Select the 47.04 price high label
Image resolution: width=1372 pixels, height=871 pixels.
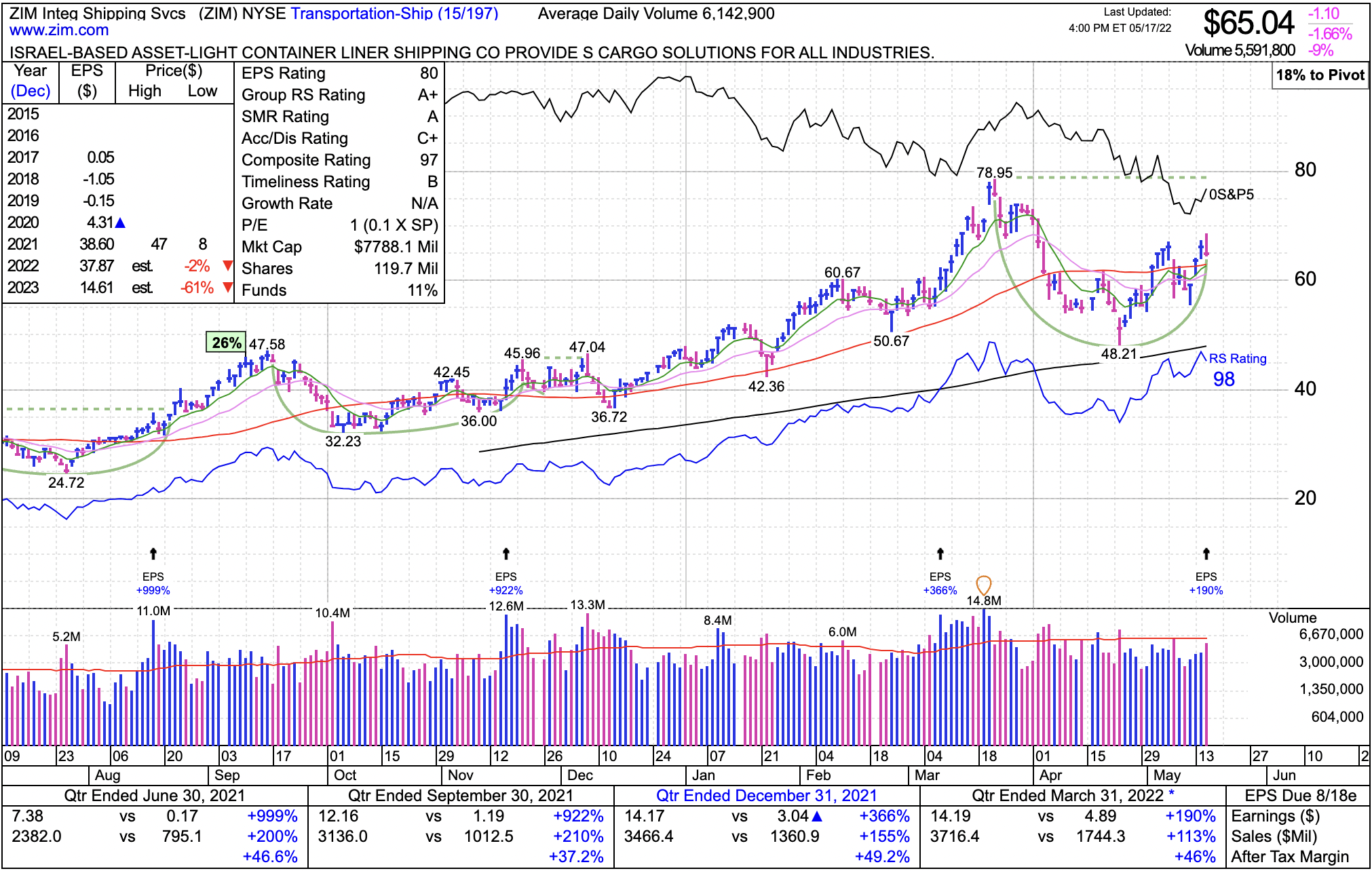click(587, 347)
